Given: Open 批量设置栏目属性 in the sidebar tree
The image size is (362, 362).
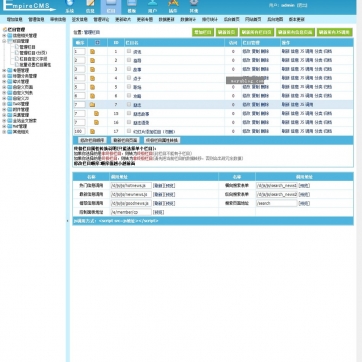Looking at the screenshot, I should [x=35, y=65].
